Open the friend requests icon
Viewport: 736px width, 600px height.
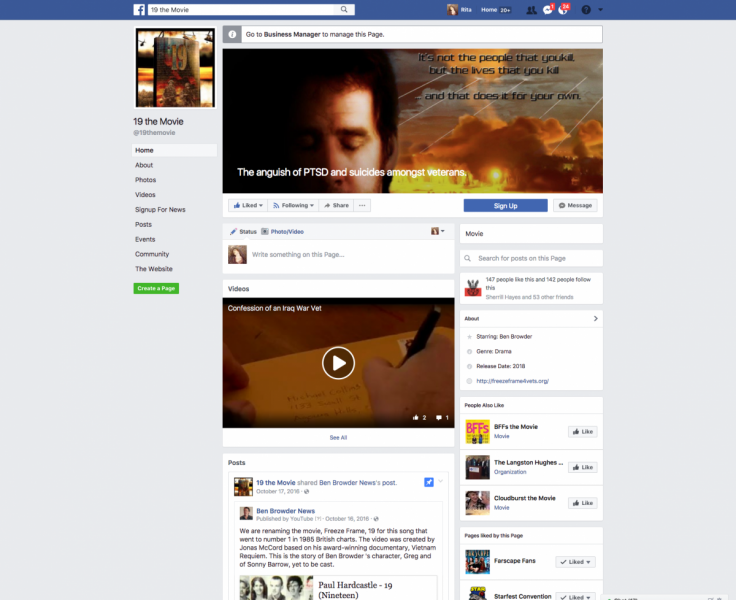pyautogui.click(x=531, y=10)
